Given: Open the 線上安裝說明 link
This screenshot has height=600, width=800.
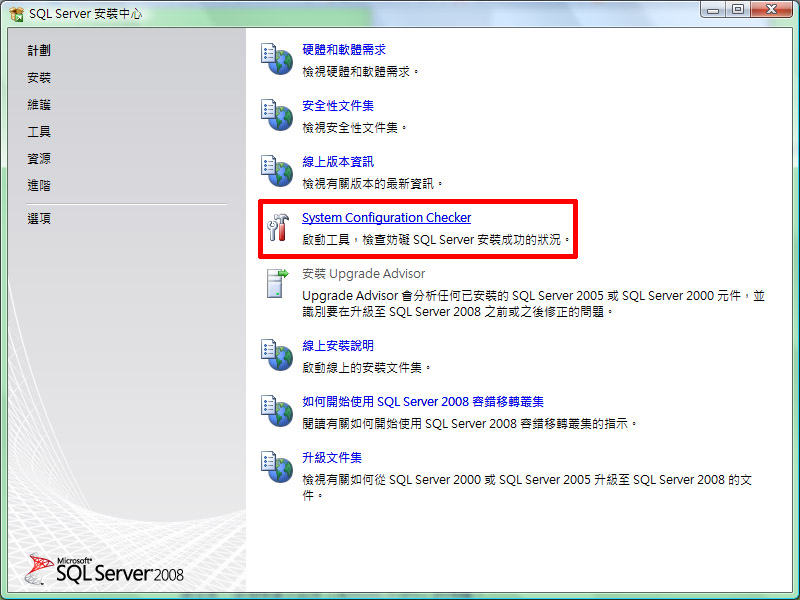Looking at the screenshot, I should 338,345.
